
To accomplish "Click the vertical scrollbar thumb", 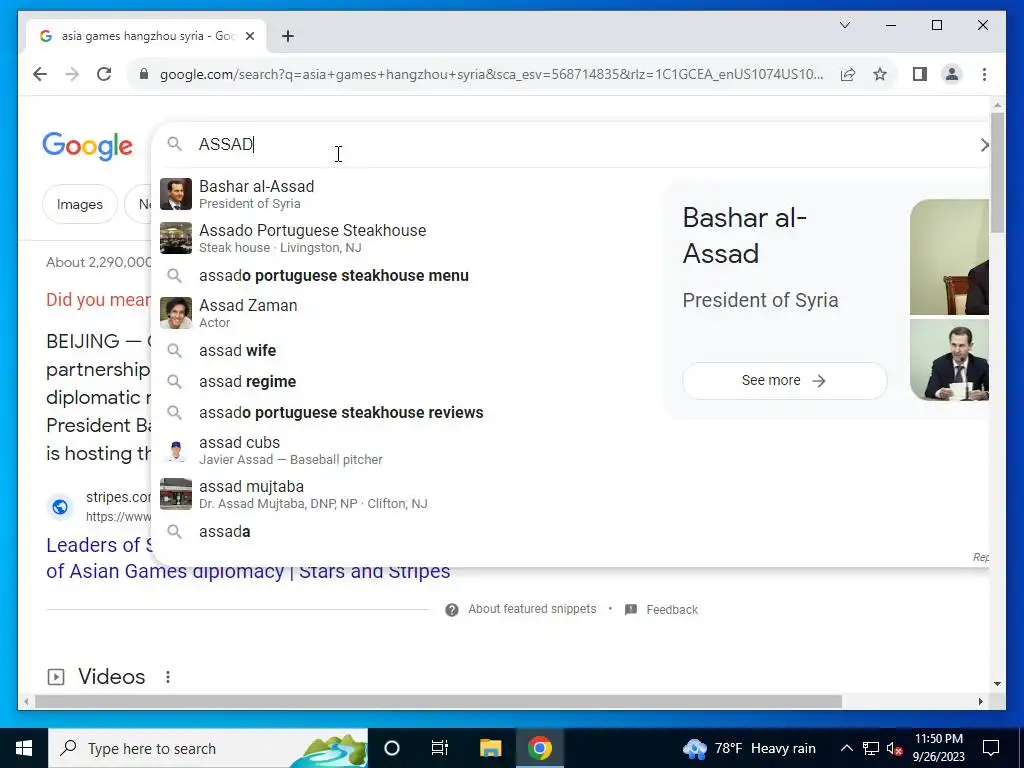I will 997,173.
